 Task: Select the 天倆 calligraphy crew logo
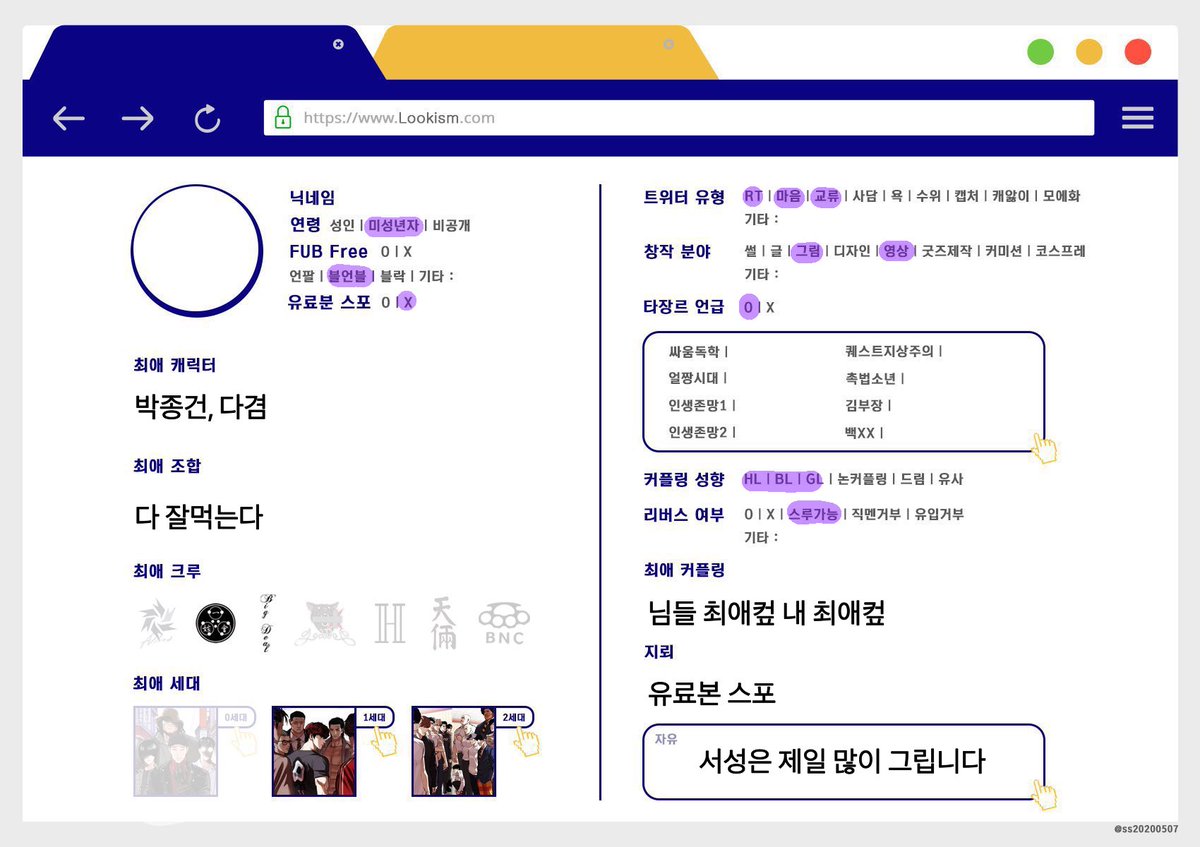coord(444,623)
